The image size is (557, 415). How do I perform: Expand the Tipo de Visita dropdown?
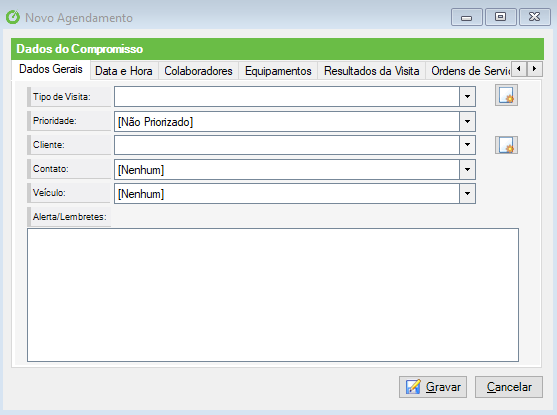click(467, 96)
